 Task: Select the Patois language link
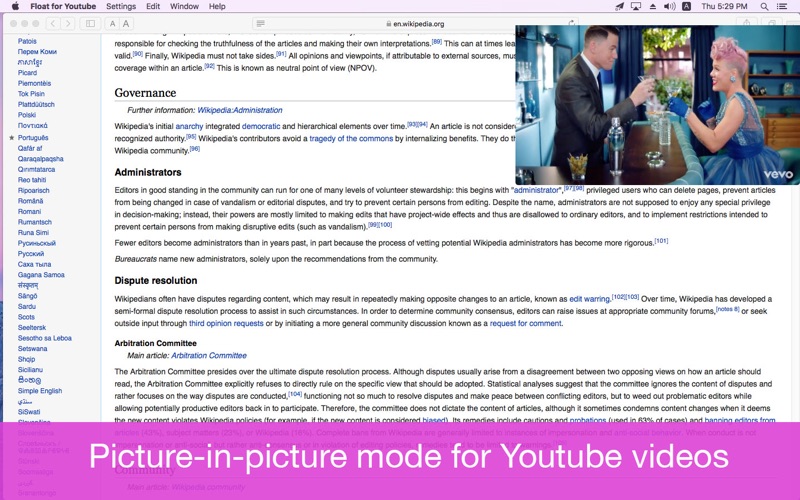pyautogui.click(x=27, y=41)
